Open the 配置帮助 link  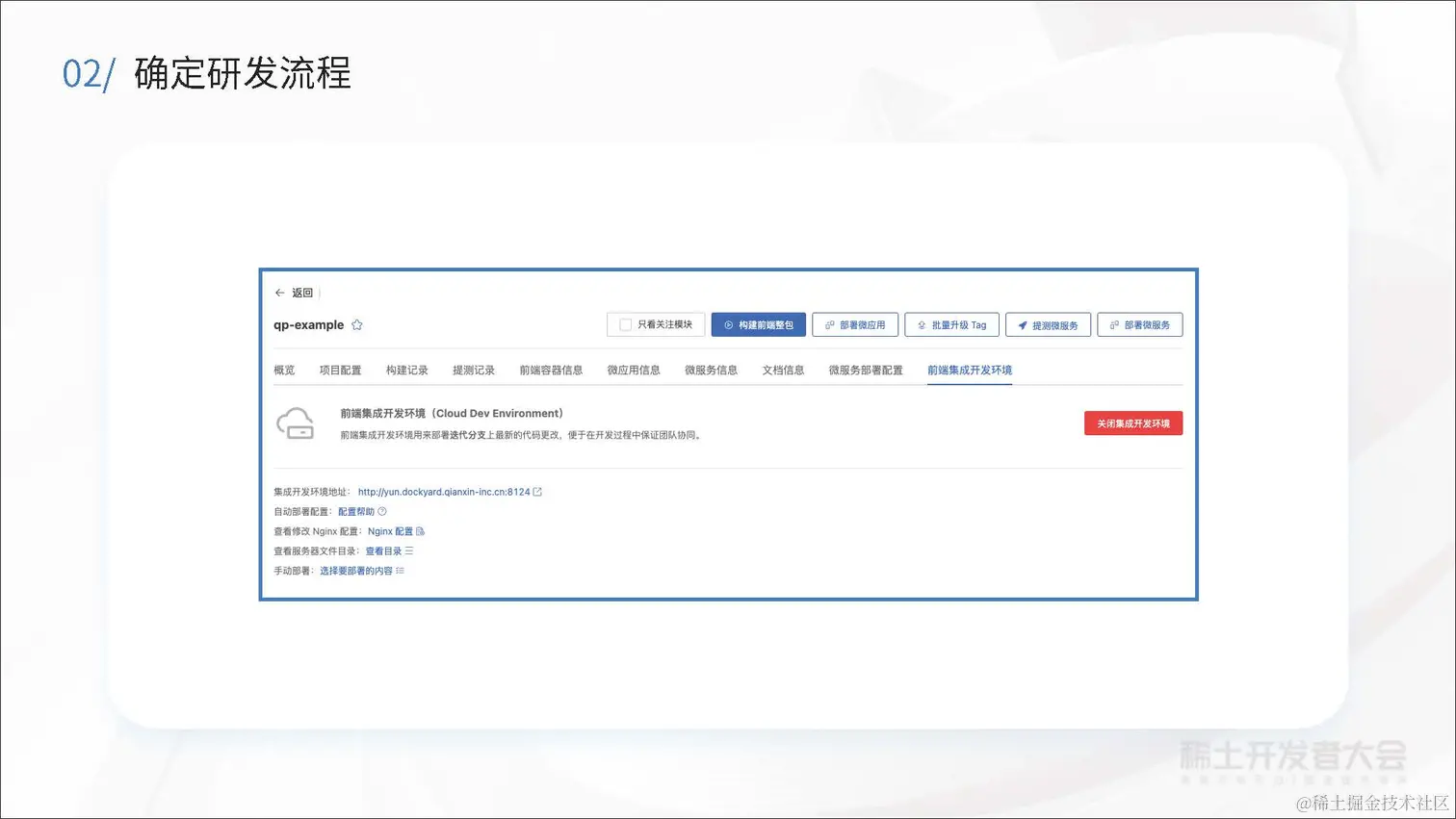tap(356, 512)
